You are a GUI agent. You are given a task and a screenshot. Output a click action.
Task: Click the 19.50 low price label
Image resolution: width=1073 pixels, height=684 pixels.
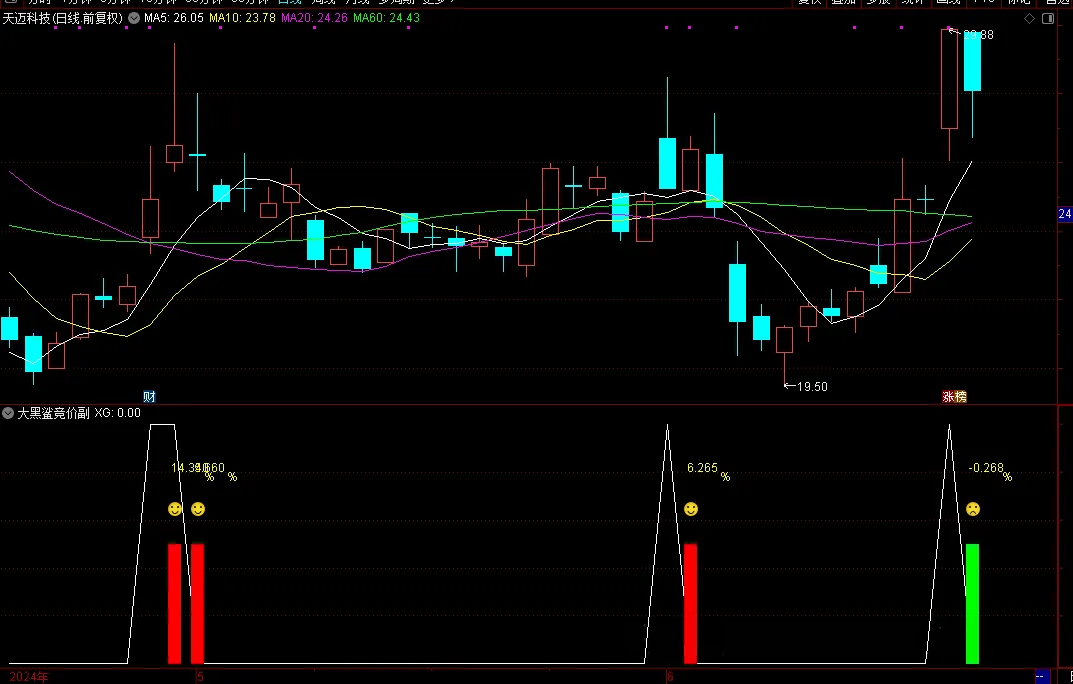812,387
